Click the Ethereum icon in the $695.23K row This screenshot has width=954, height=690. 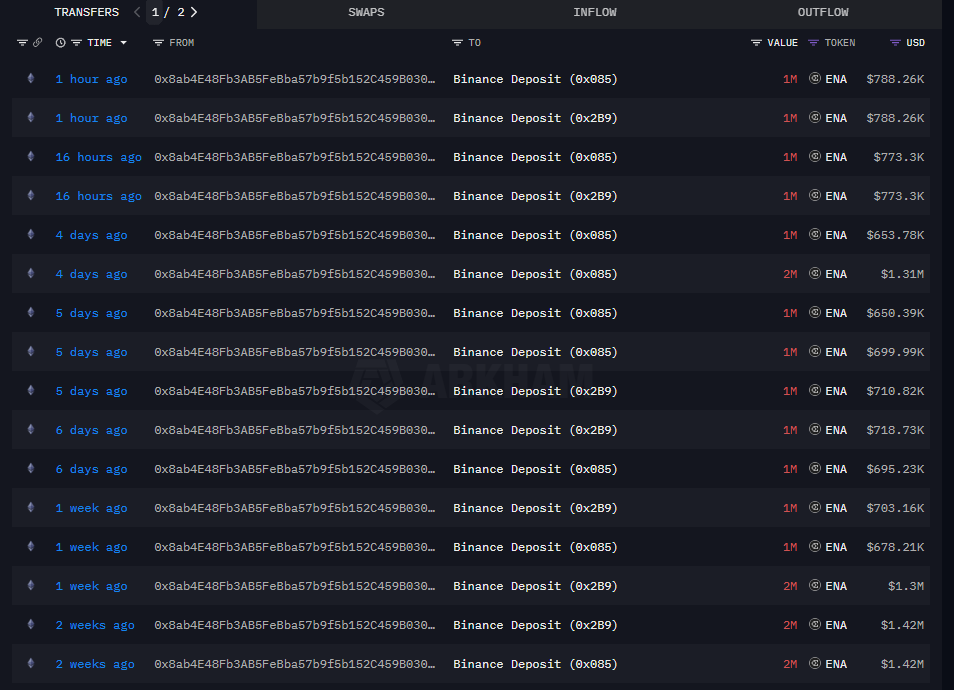coord(31,468)
